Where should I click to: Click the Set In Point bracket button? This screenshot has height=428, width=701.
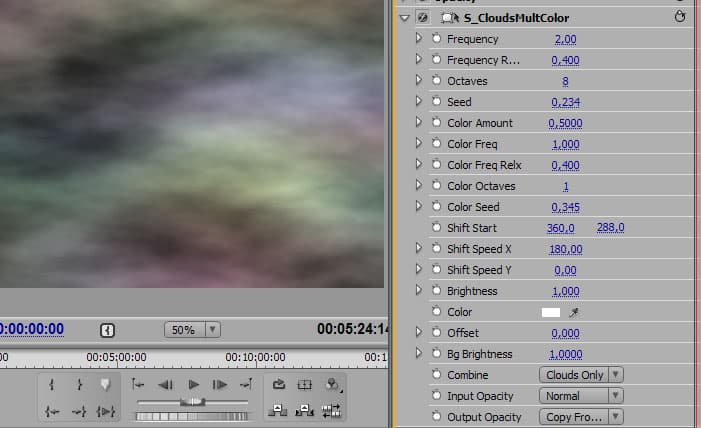(52, 385)
